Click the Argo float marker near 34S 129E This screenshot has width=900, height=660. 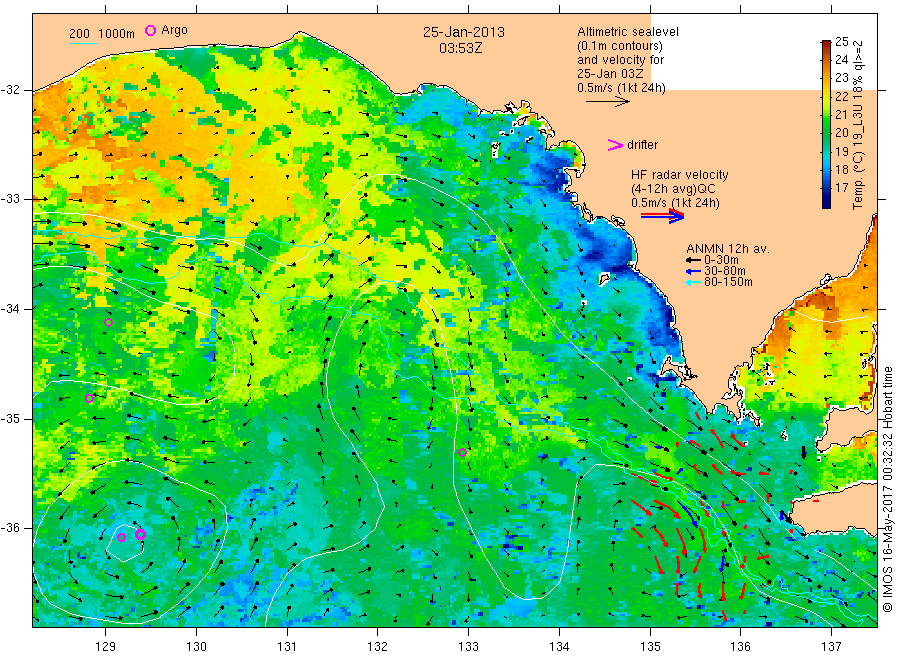[108, 323]
